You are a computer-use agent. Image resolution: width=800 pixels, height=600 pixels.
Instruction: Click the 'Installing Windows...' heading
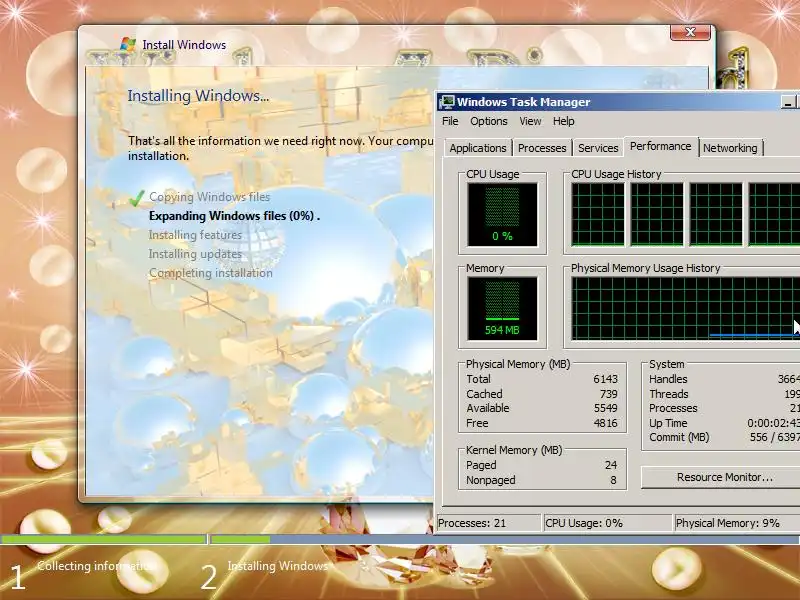click(198, 96)
